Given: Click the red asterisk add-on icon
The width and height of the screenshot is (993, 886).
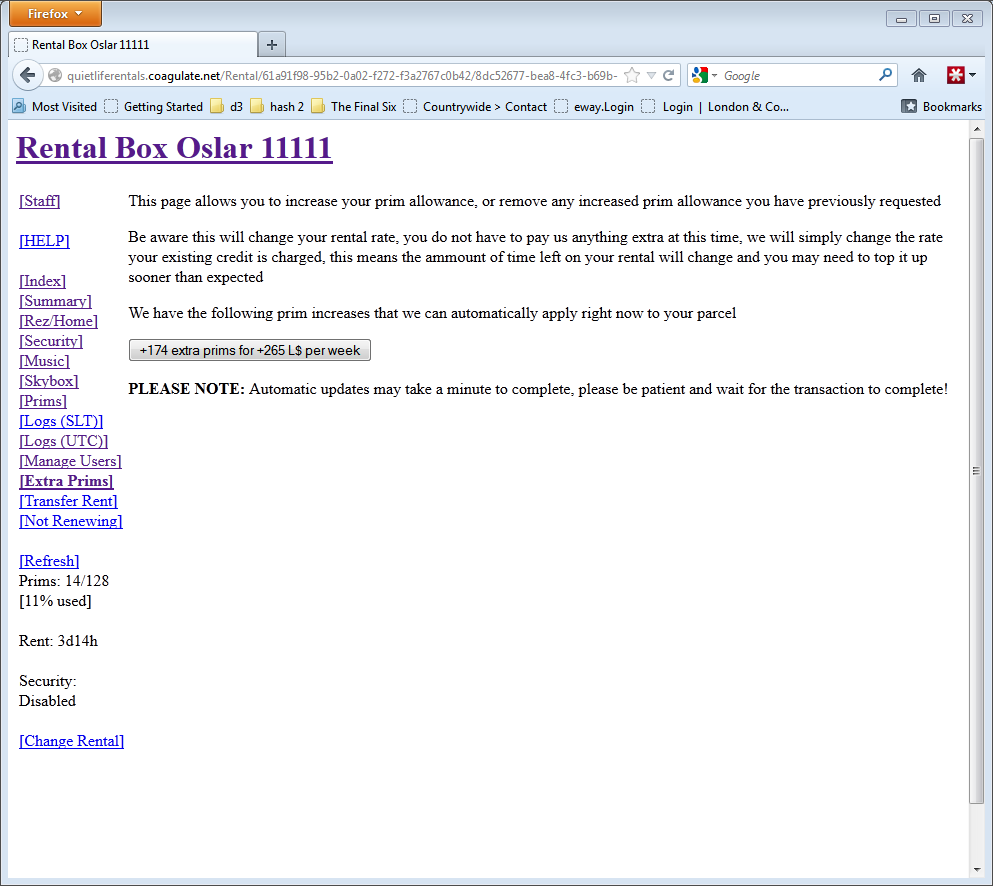Looking at the screenshot, I should (956, 76).
